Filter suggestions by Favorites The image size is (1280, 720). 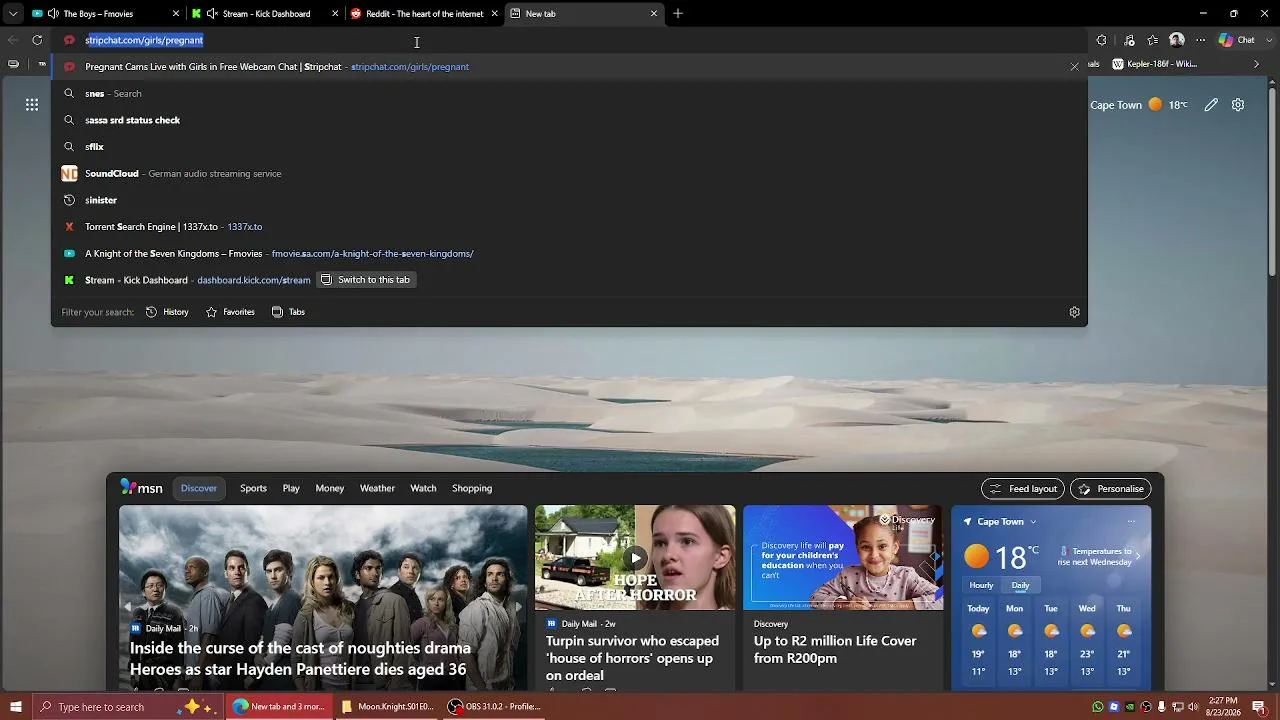(230, 312)
